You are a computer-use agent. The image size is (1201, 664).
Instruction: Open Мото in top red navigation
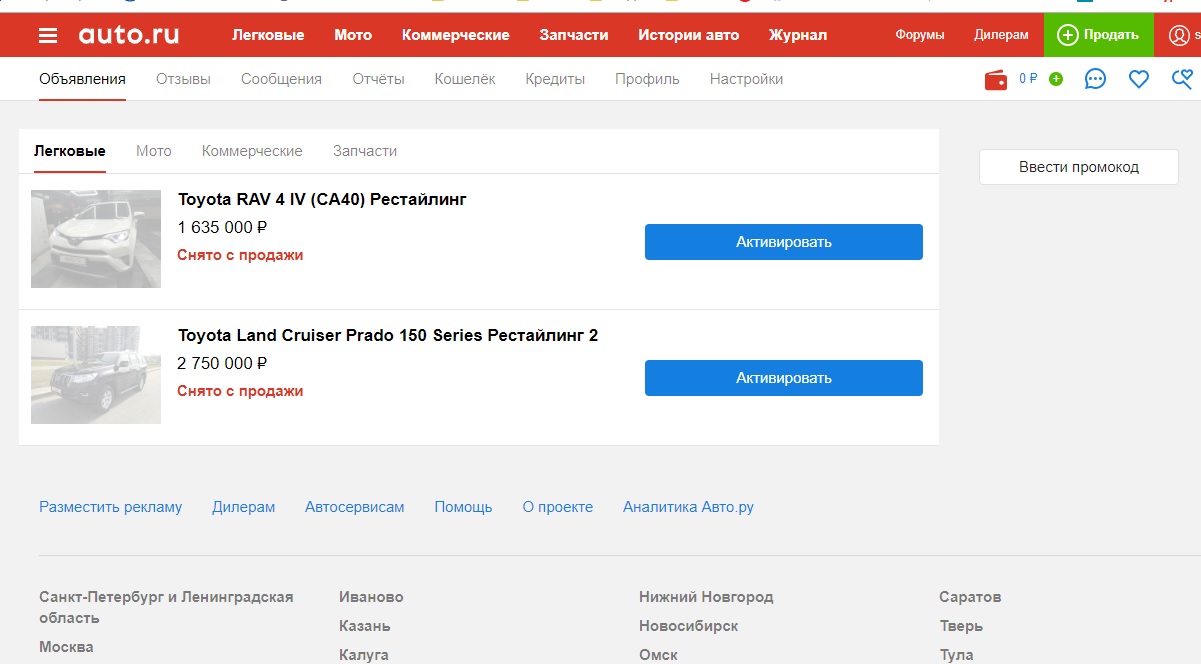coord(353,35)
